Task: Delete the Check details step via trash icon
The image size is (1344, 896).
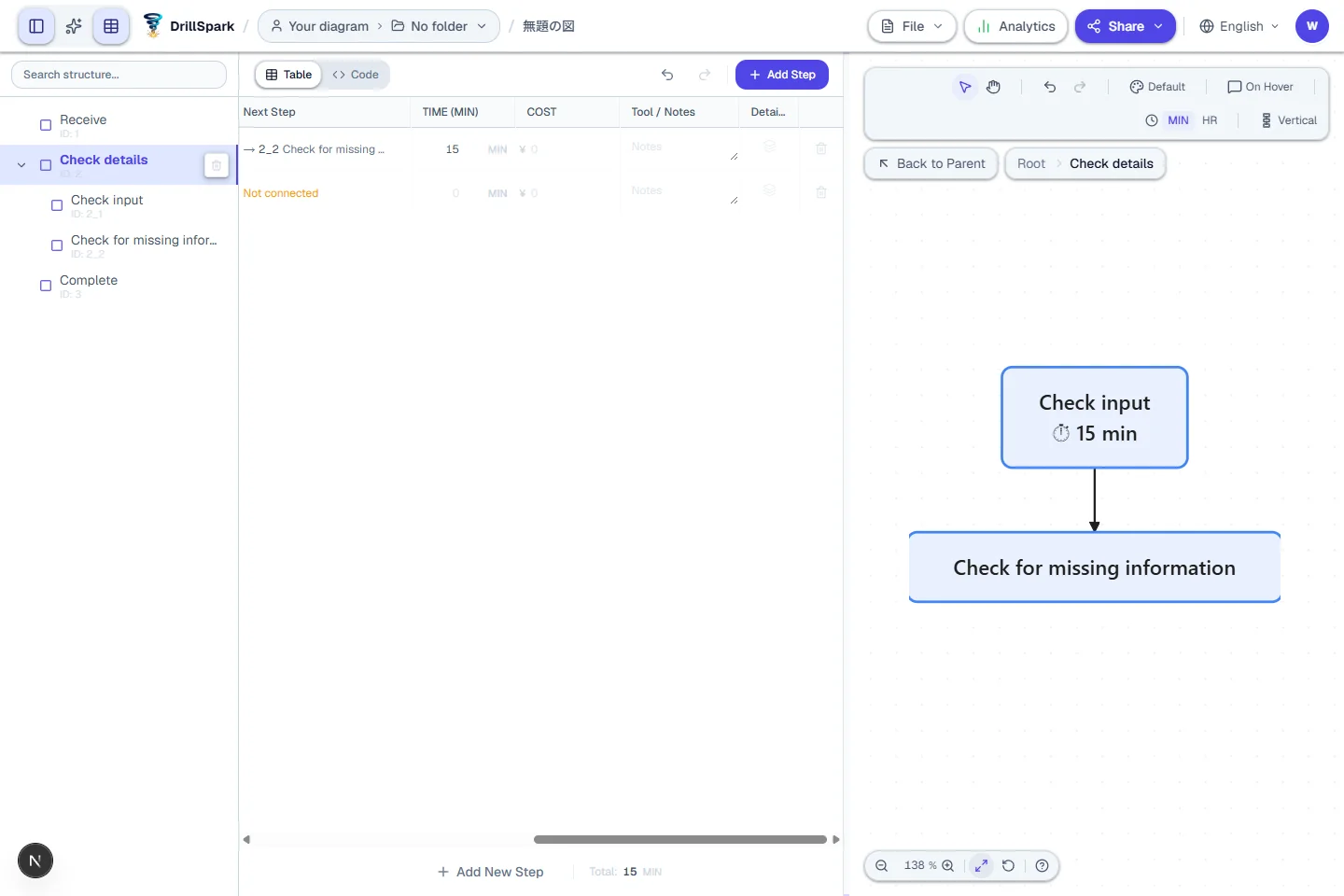Action: [x=217, y=165]
